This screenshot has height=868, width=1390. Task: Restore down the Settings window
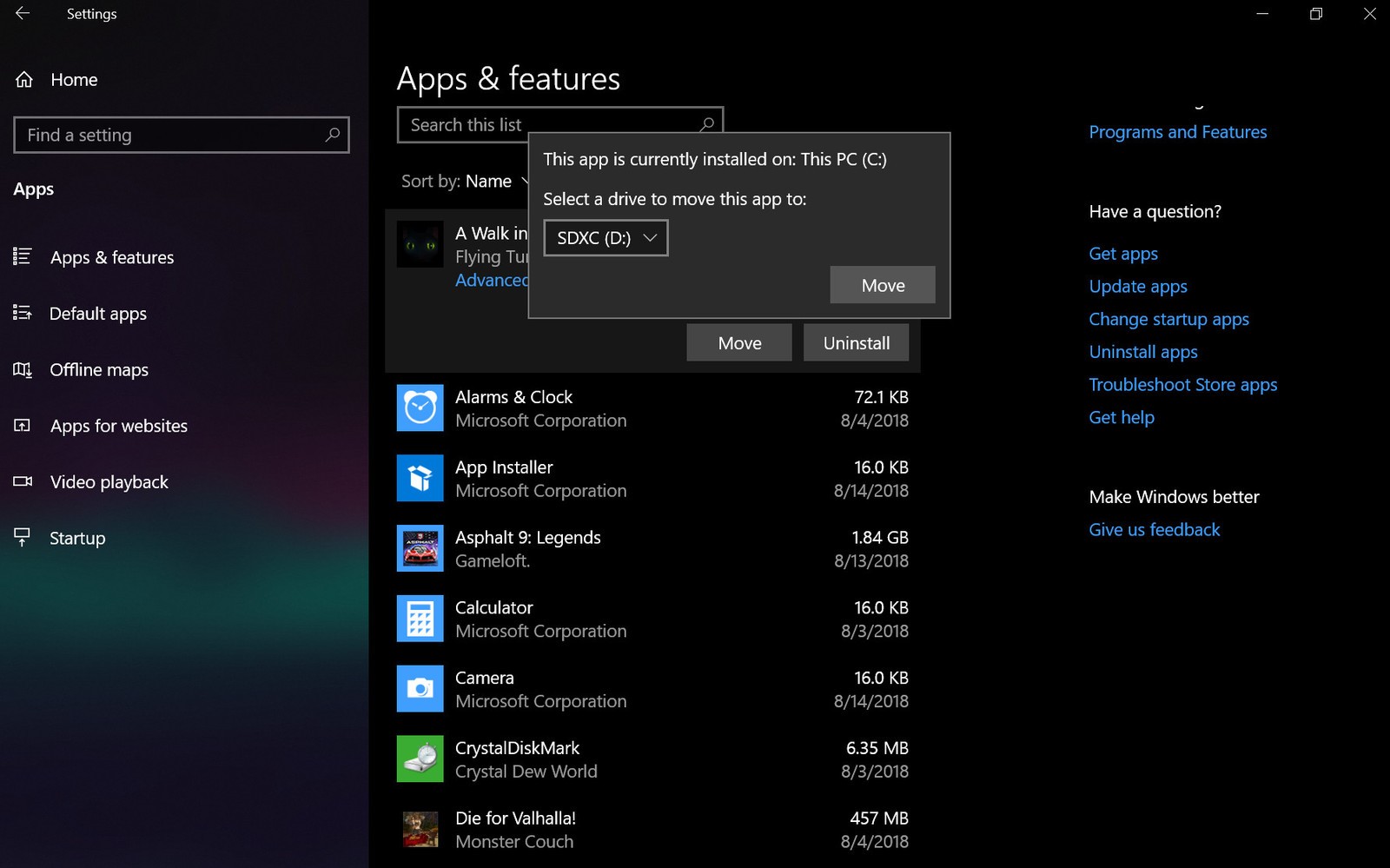click(x=1316, y=14)
